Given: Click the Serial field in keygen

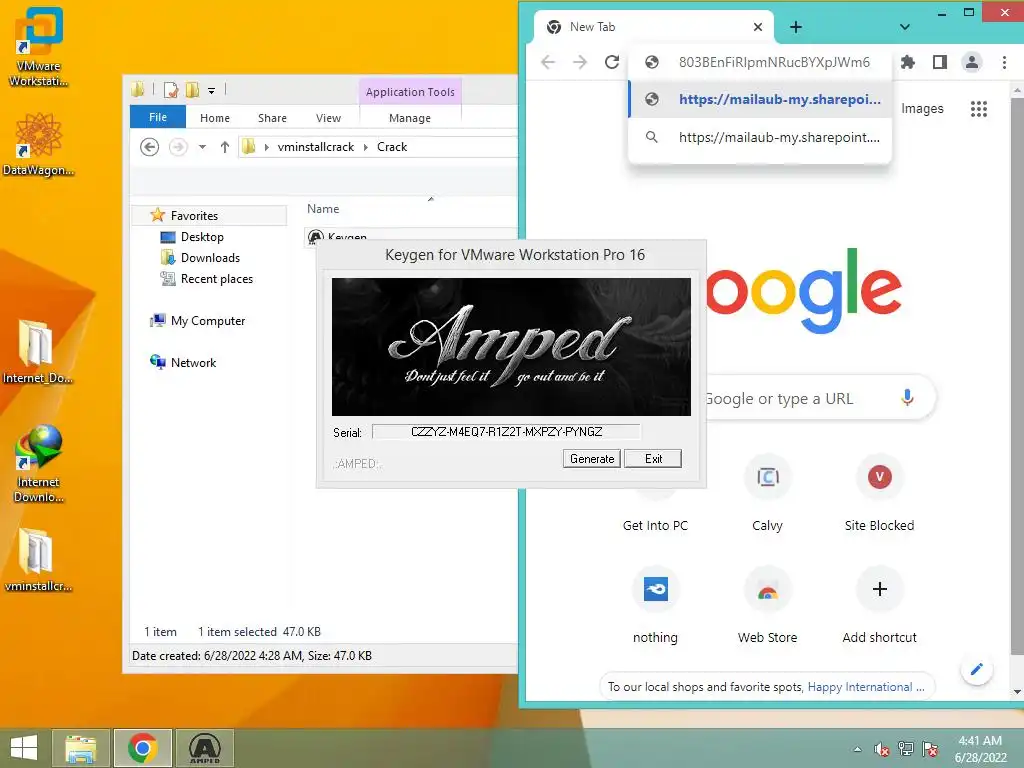Looking at the screenshot, I should [x=507, y=432].
